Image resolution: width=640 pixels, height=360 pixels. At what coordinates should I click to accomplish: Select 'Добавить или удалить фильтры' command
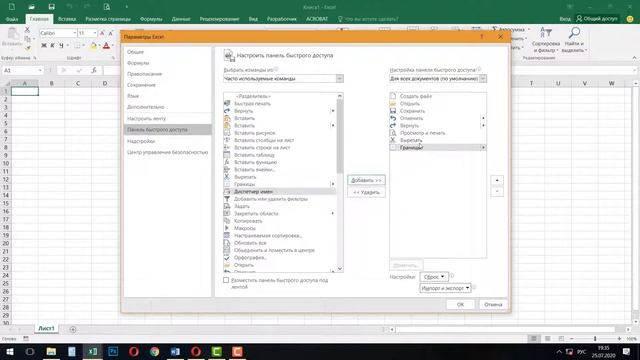click(280, 199)
